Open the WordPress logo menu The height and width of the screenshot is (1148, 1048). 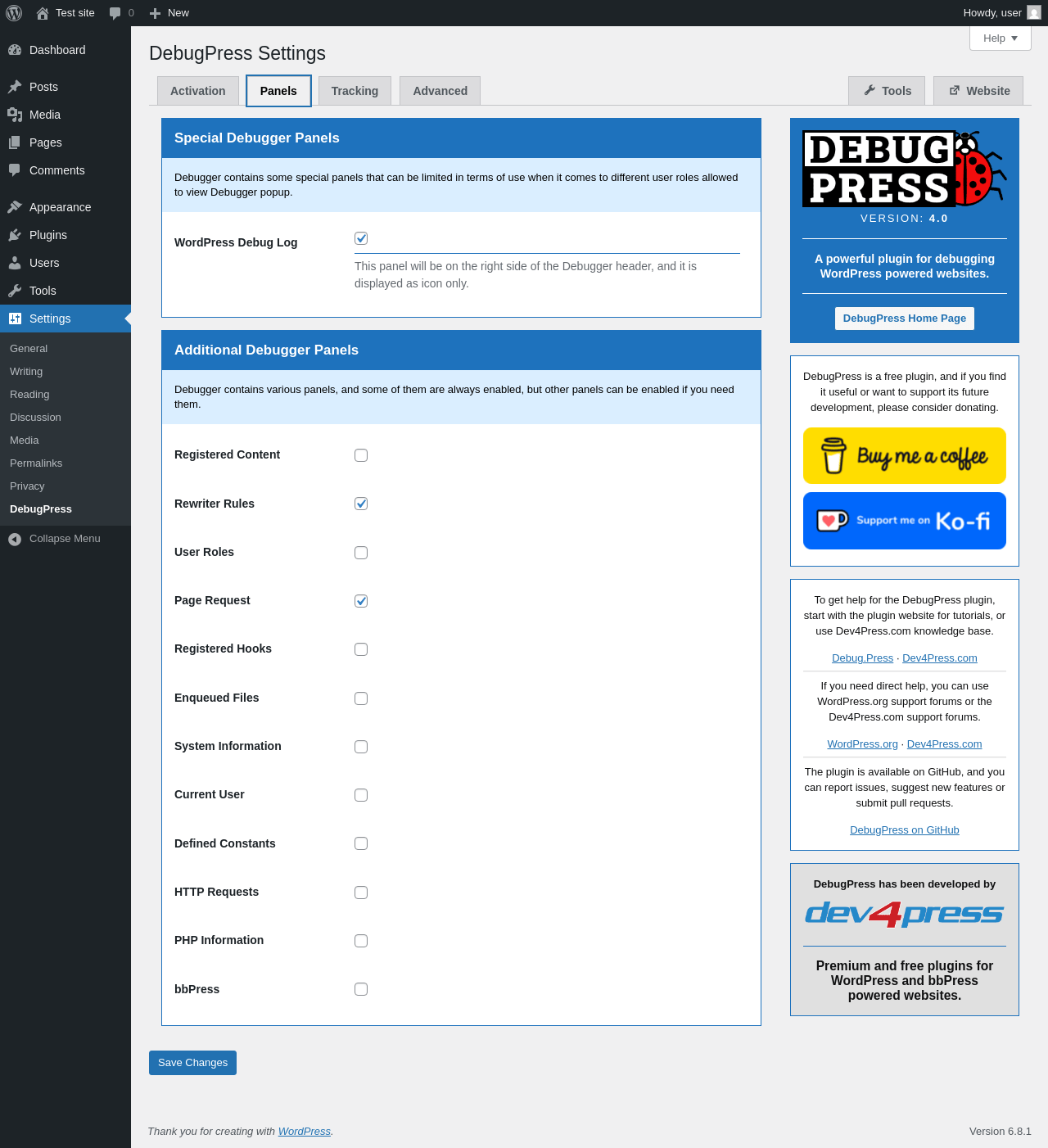click(14, 13)
